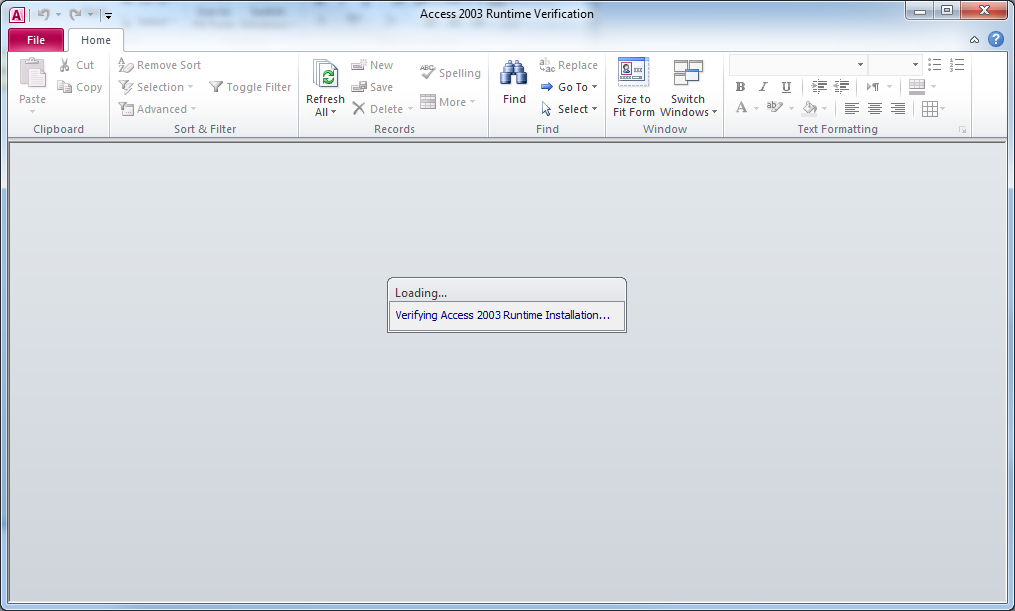Click Remove Sort in Sort & Filter
Screen dimensions: 1015x611
tap(160, 65)
